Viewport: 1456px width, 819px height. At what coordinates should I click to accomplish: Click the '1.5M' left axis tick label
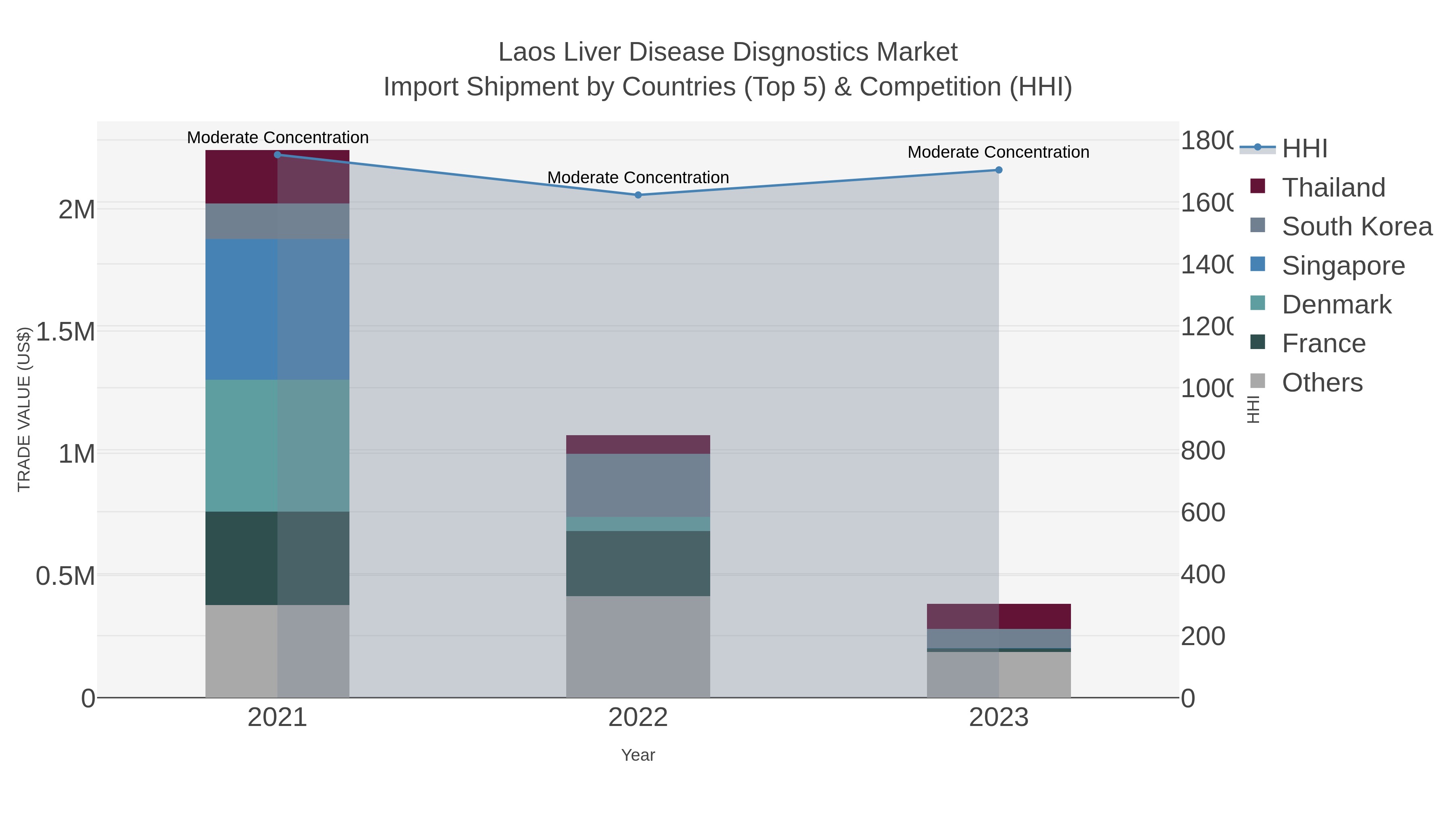coord(66,332)
